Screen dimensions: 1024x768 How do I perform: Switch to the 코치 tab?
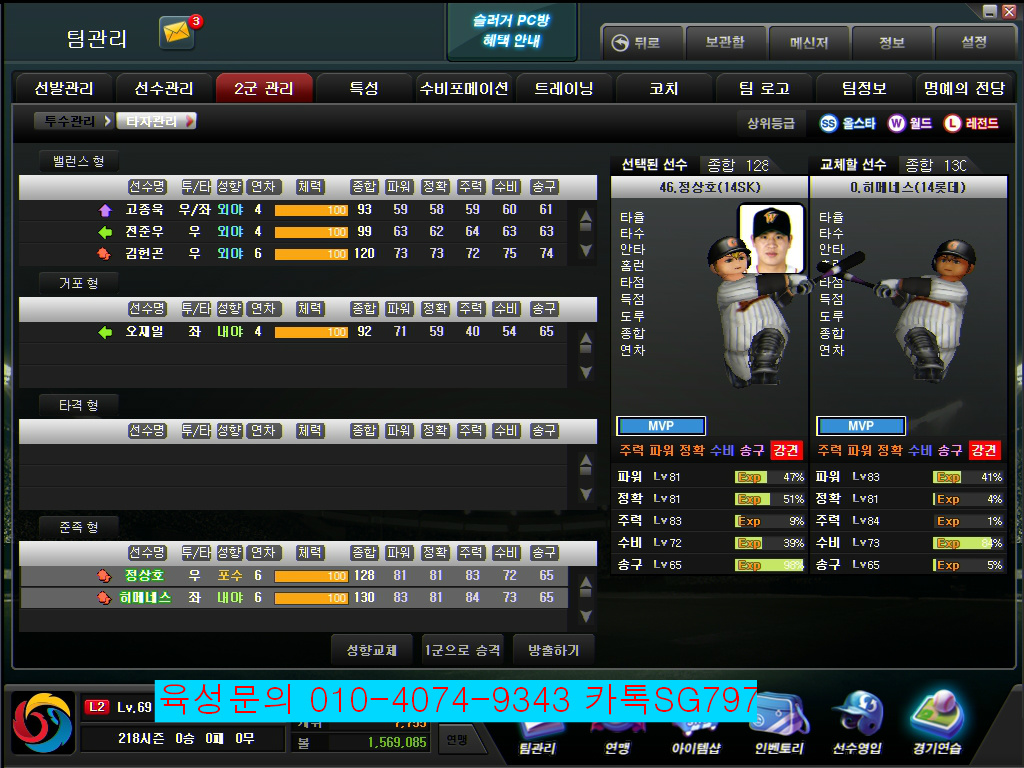[x=664, y=88]
